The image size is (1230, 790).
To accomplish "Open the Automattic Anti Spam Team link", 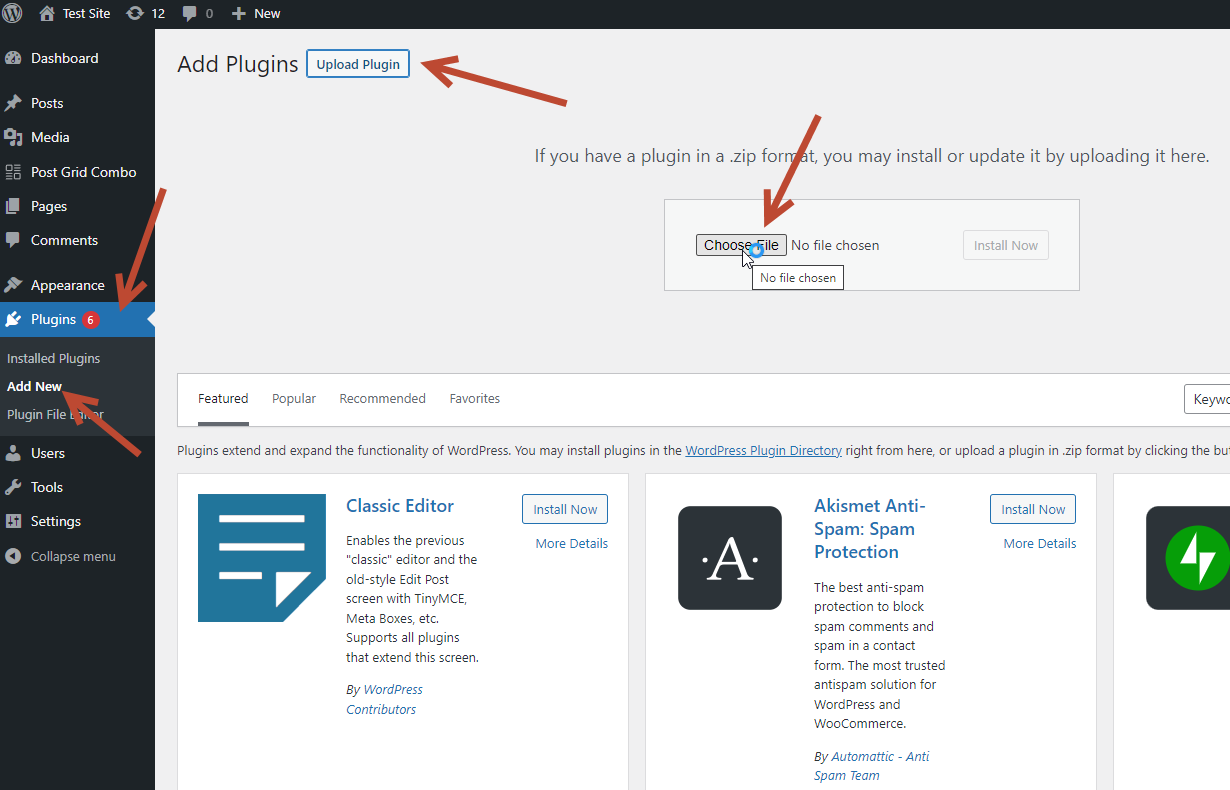I will click(872, 766).
